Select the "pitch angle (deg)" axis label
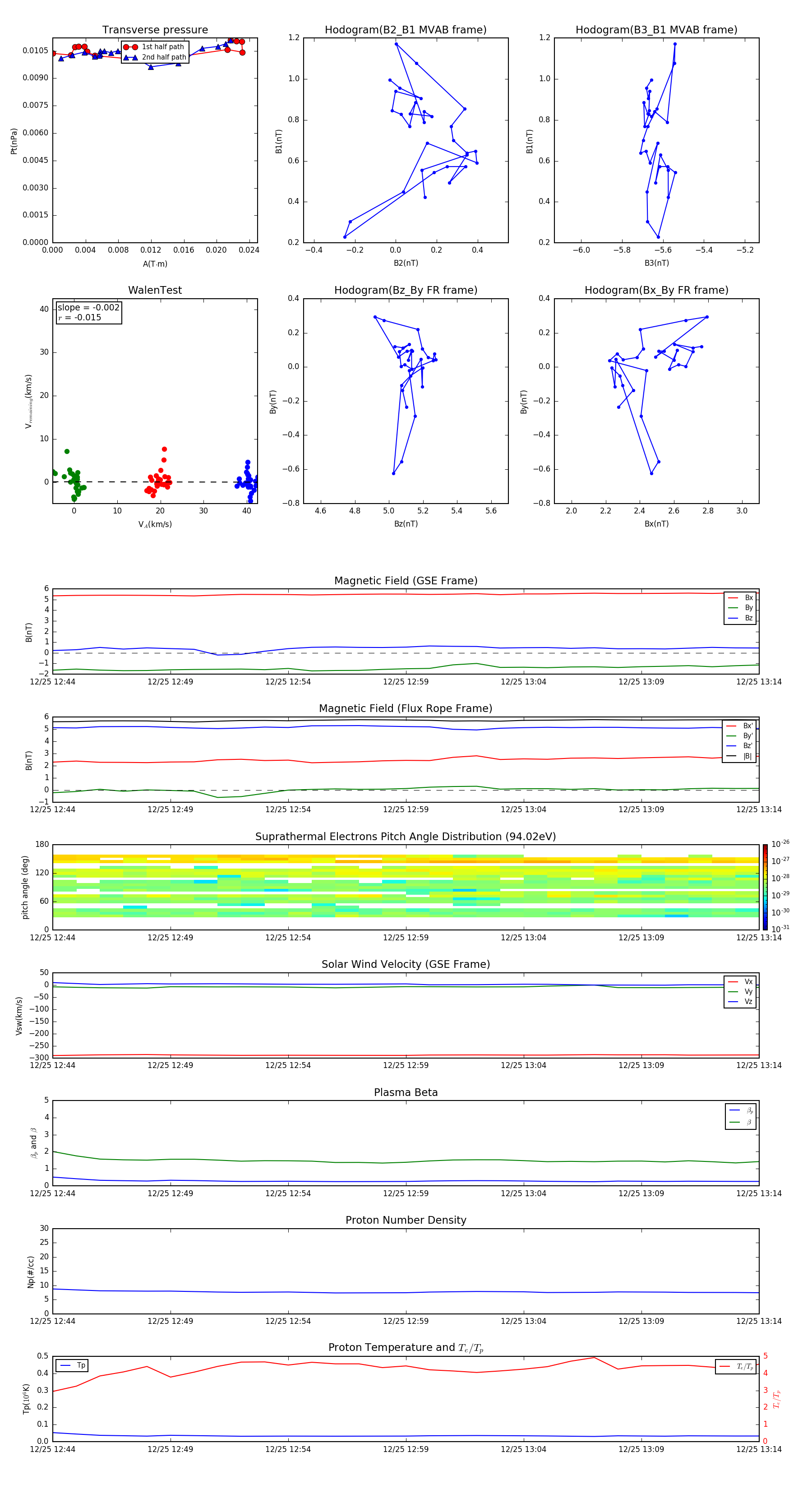812x1489 pixels. 25,887
